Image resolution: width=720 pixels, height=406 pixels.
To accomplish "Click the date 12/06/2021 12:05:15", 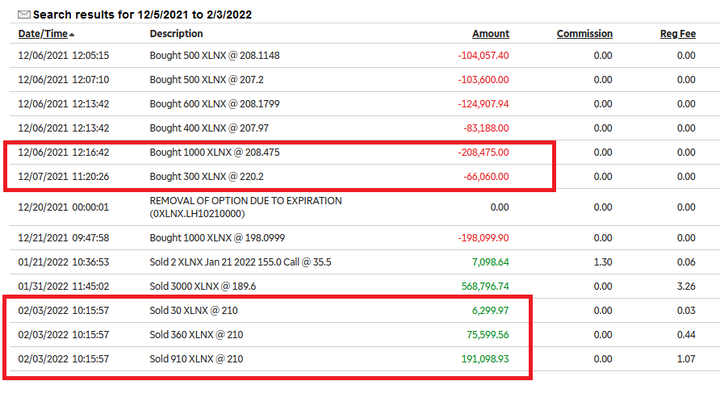I will 63,56.
